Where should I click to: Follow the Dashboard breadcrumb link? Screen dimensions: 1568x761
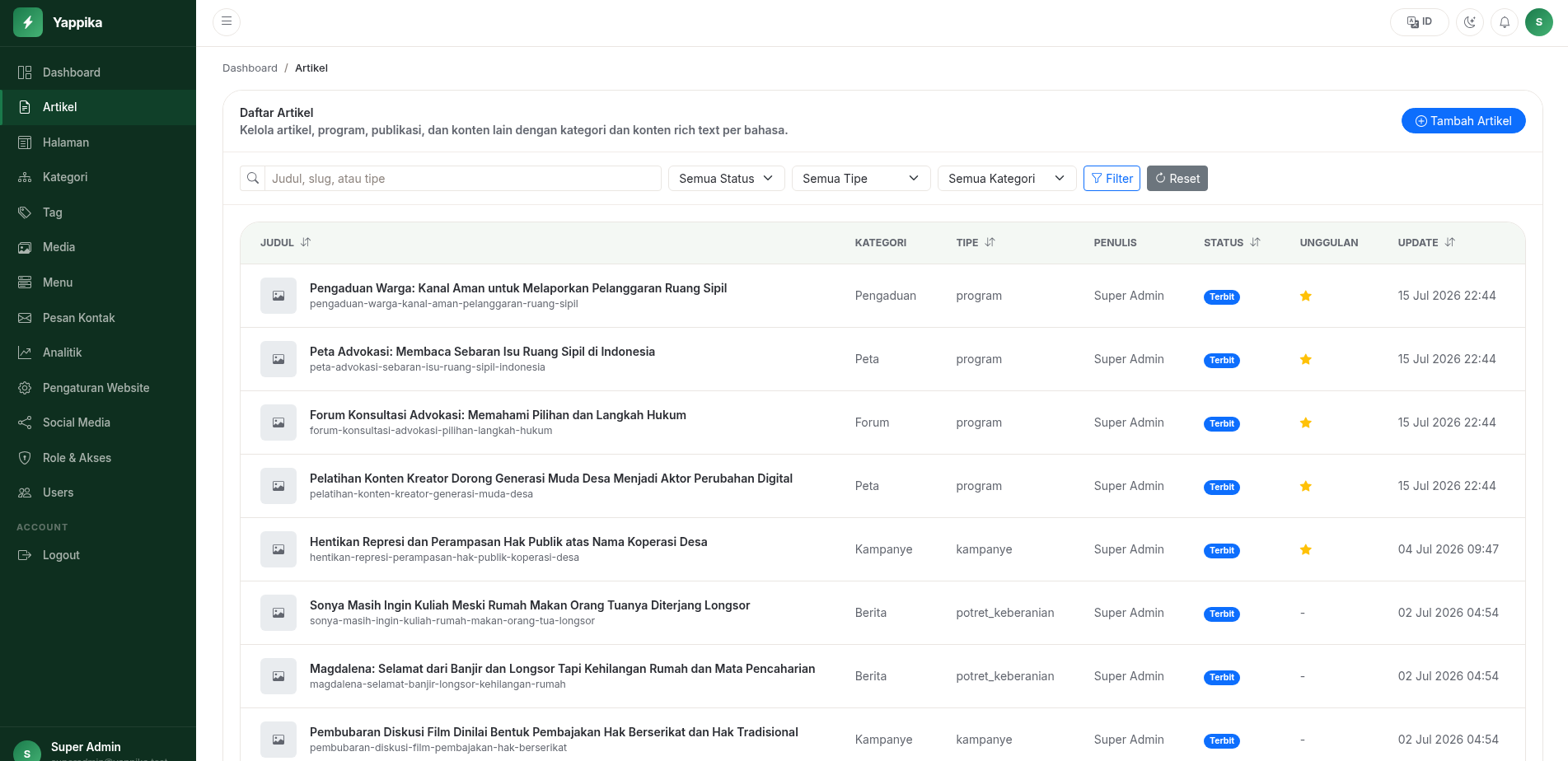(x=250, y=68)
